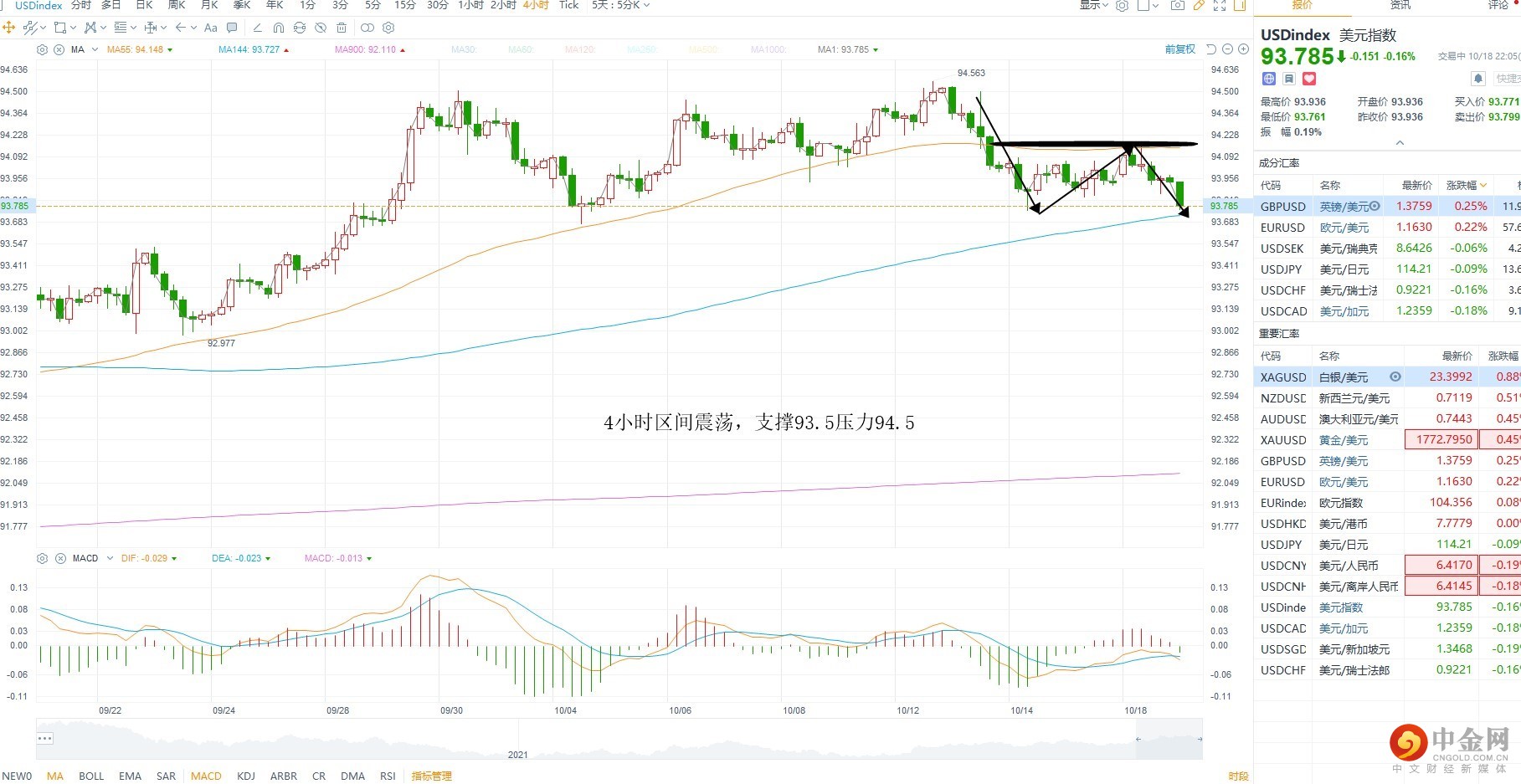Screen dimensions: 1521x784
Task: Delete drawings with the trash icon
Action: point(342,28)
